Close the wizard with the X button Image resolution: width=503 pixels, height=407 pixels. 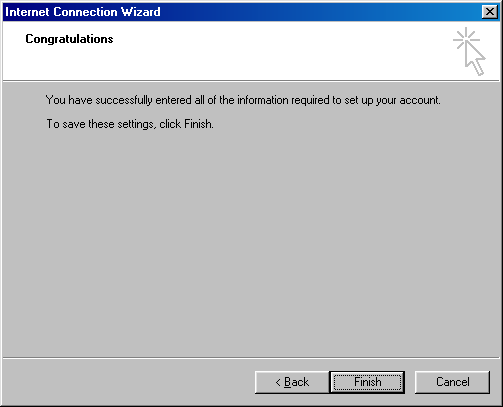(x=490, y=12)
